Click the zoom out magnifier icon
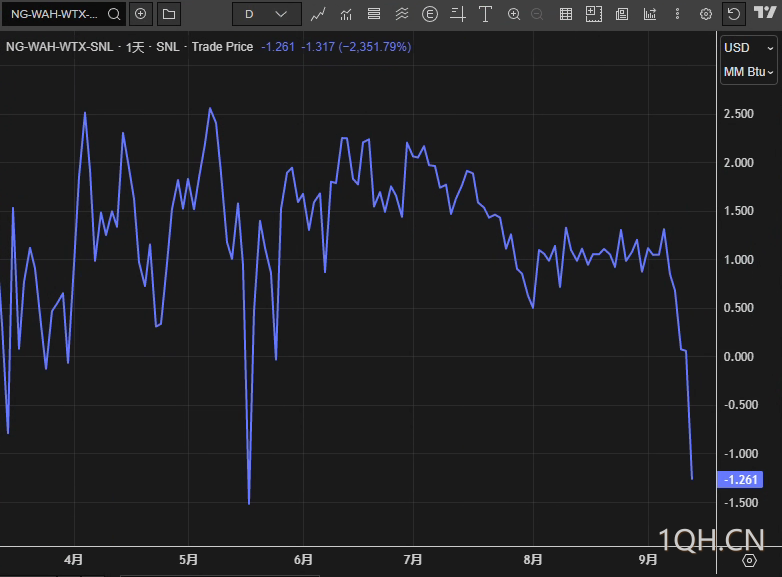The height and width of the screenshot is (577, 782). pyautogui.click(x=537, y=14)
